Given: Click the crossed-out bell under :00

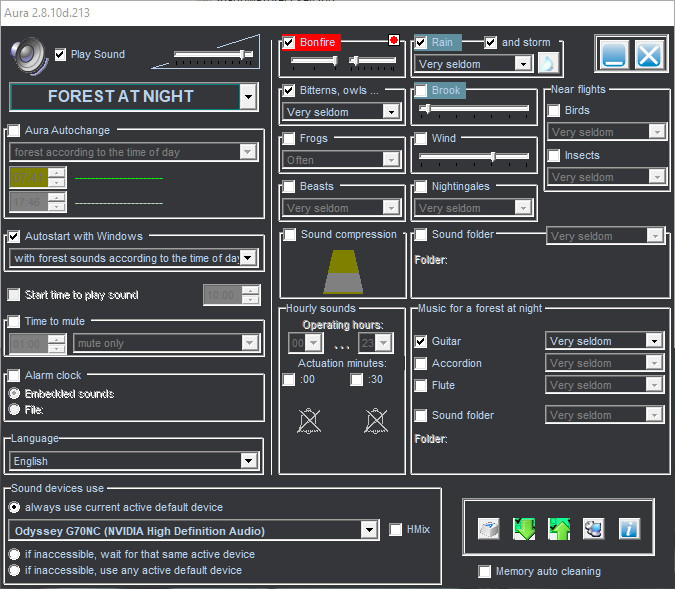Looking at the screenshot, I should click(x=309, y=421).
